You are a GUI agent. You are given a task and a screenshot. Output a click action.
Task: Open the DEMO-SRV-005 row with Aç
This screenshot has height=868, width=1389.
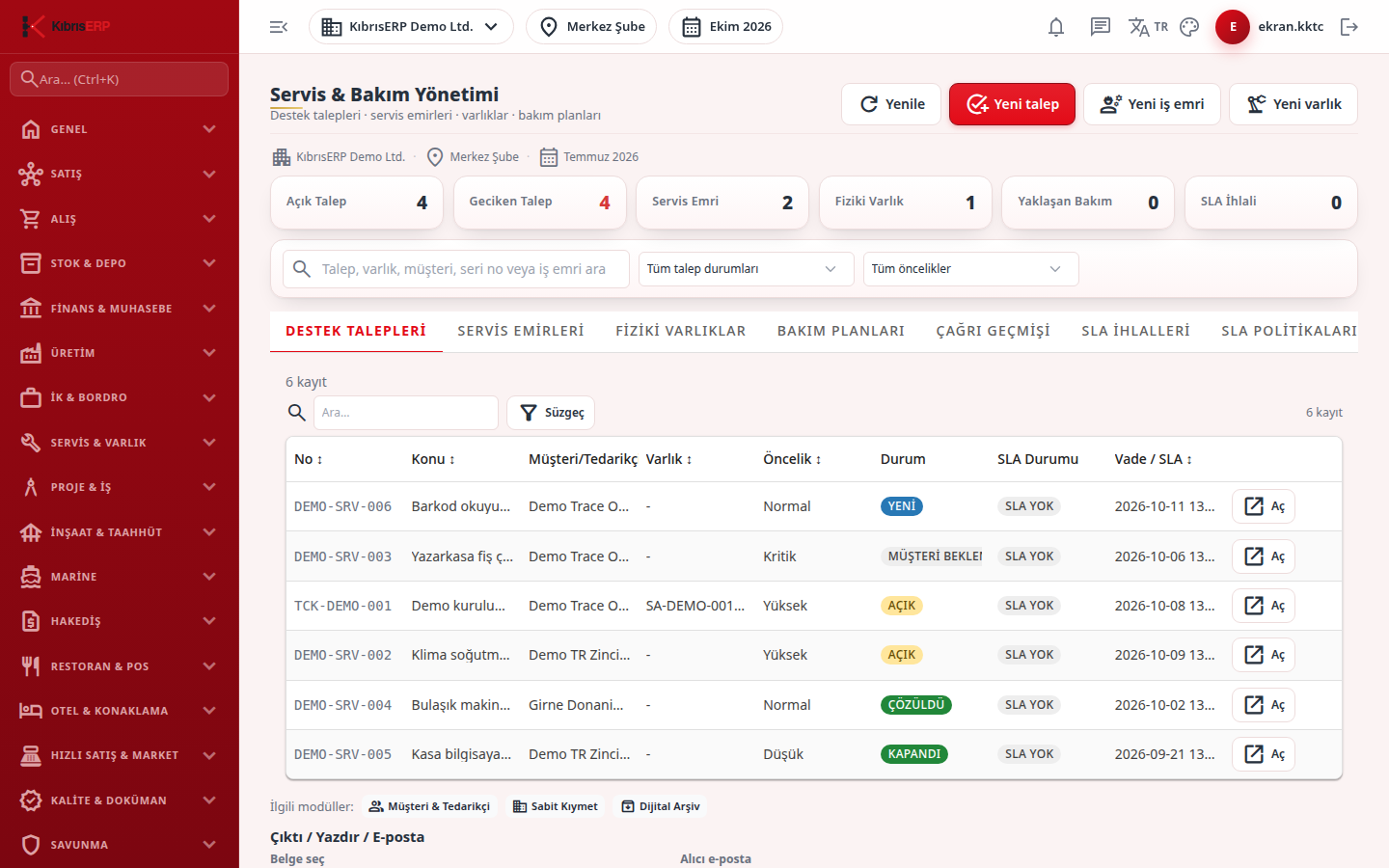click(x=1264, y=754)
